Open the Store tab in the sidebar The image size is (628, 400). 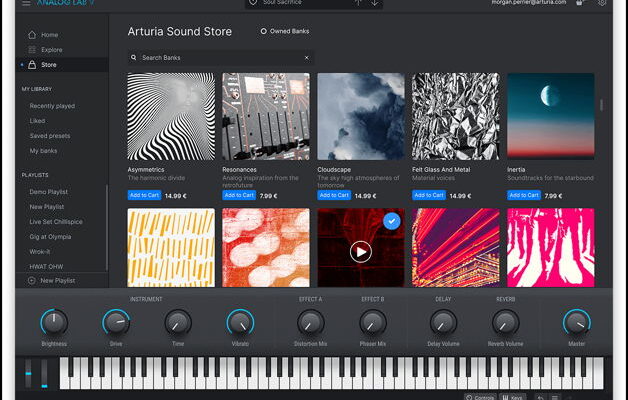(48, 64)
